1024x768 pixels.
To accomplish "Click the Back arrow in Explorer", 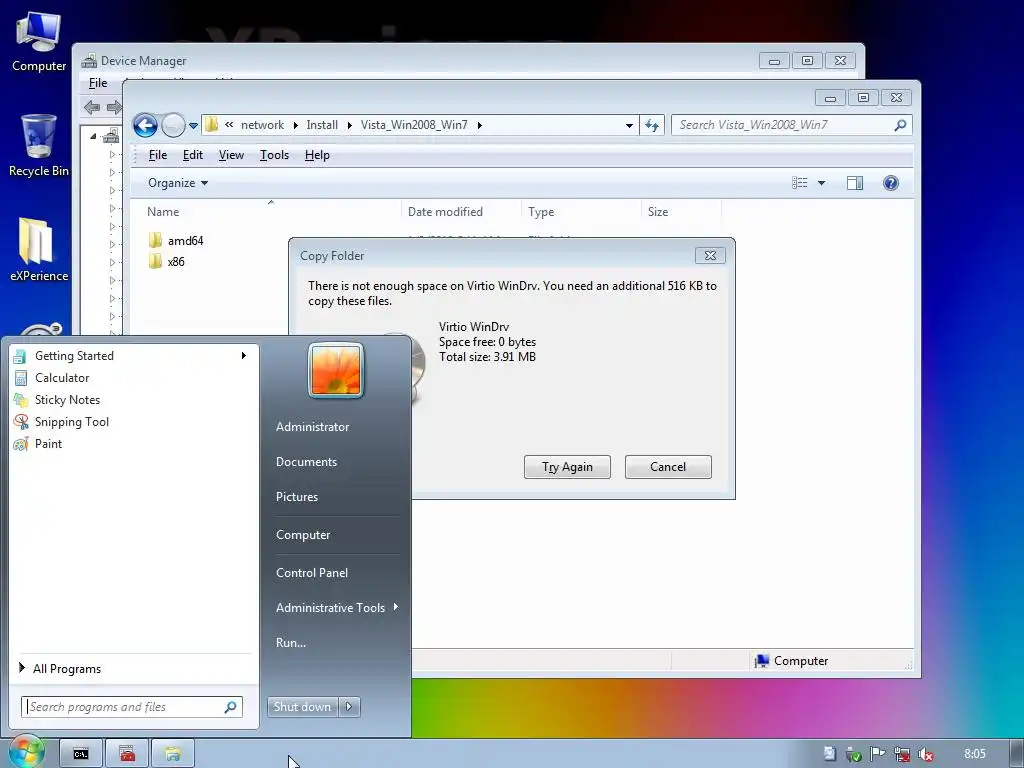I will 145,125.
